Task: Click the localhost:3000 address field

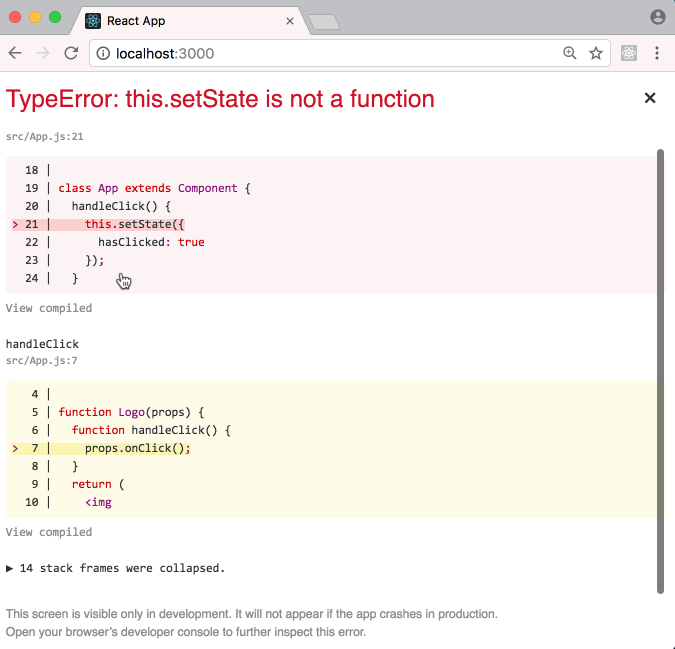Action: [x=350, y=53]
